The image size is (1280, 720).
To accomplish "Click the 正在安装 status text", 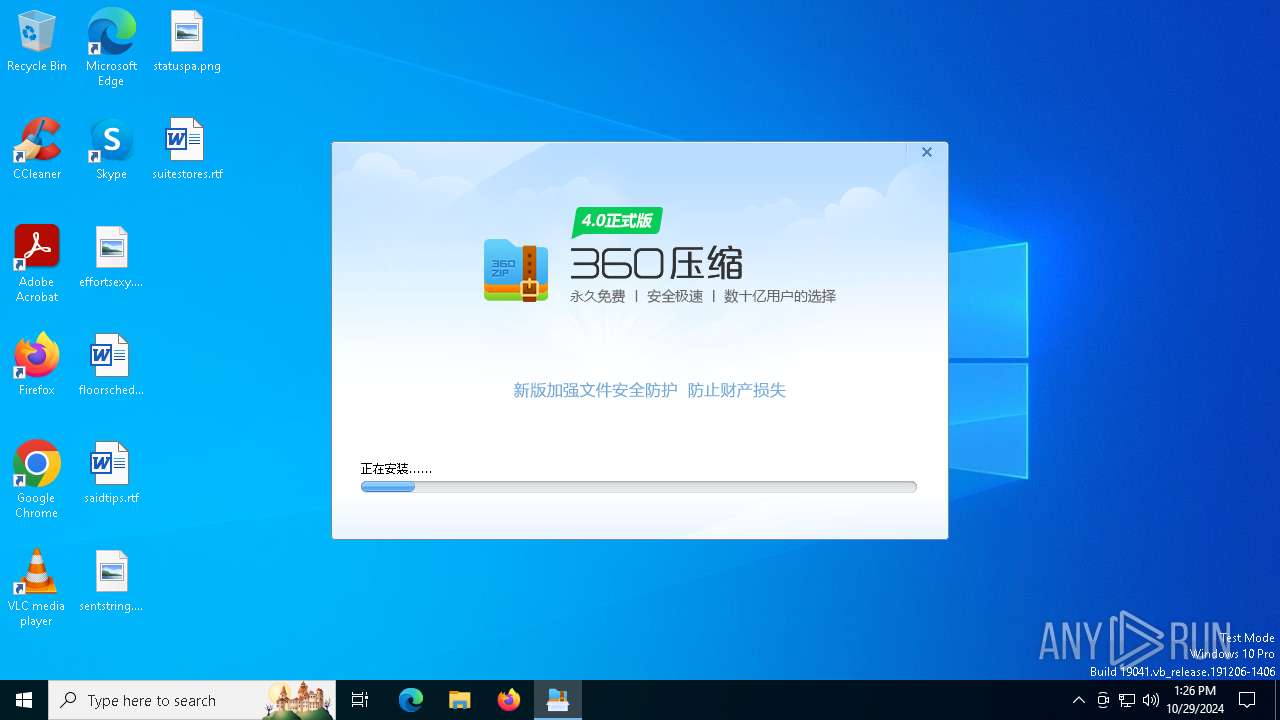I will tap(396, 468).
